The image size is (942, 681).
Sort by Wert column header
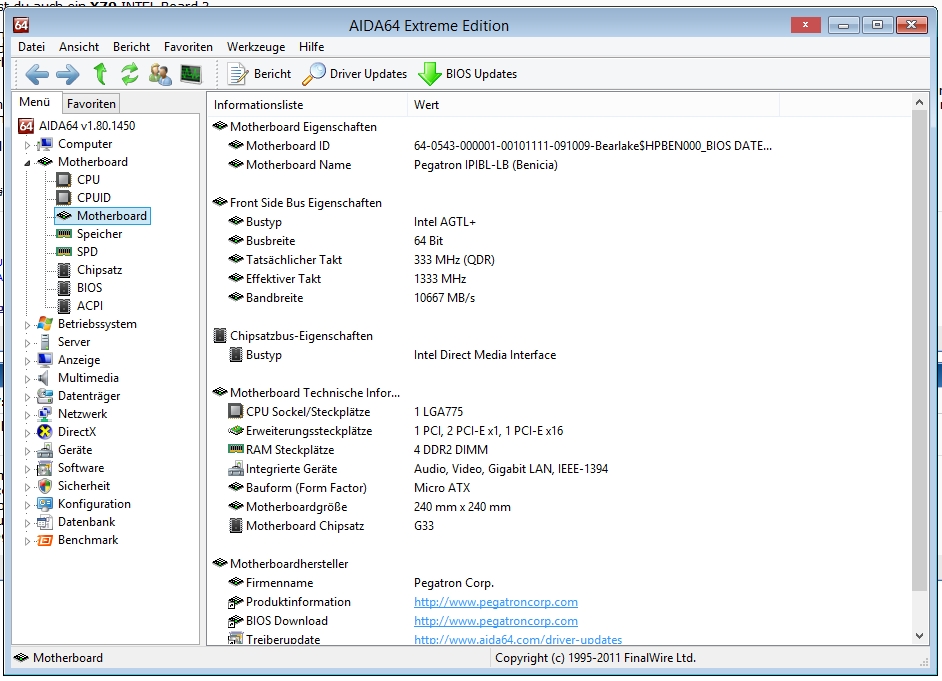coord(594,104)
